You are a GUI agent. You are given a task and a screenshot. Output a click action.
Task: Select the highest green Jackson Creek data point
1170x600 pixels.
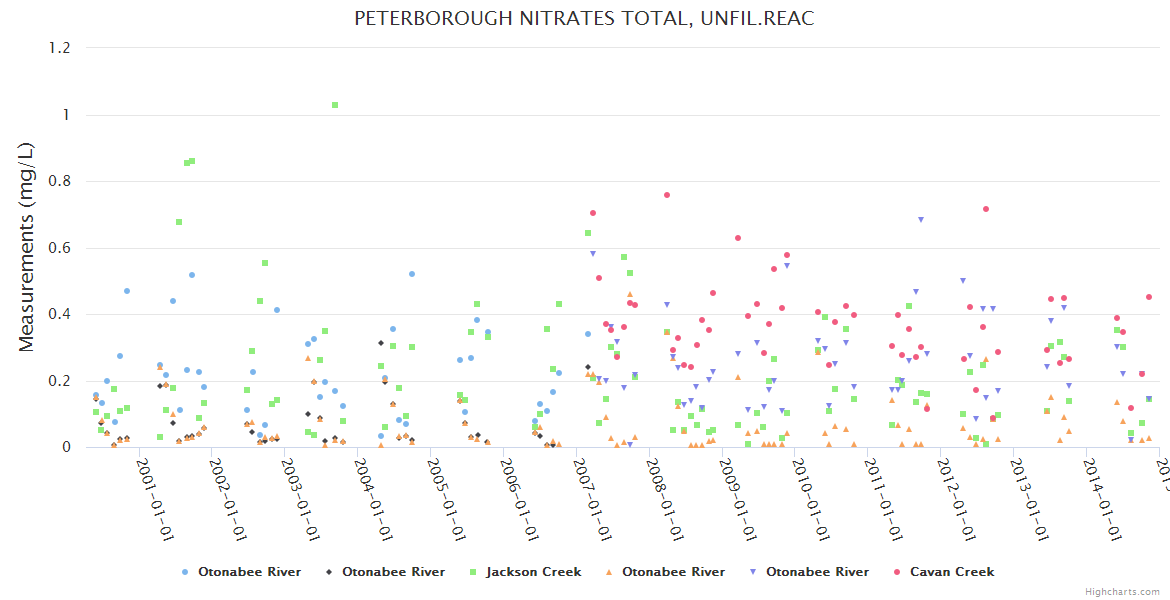pyautogui.click(x=335, y=105)
